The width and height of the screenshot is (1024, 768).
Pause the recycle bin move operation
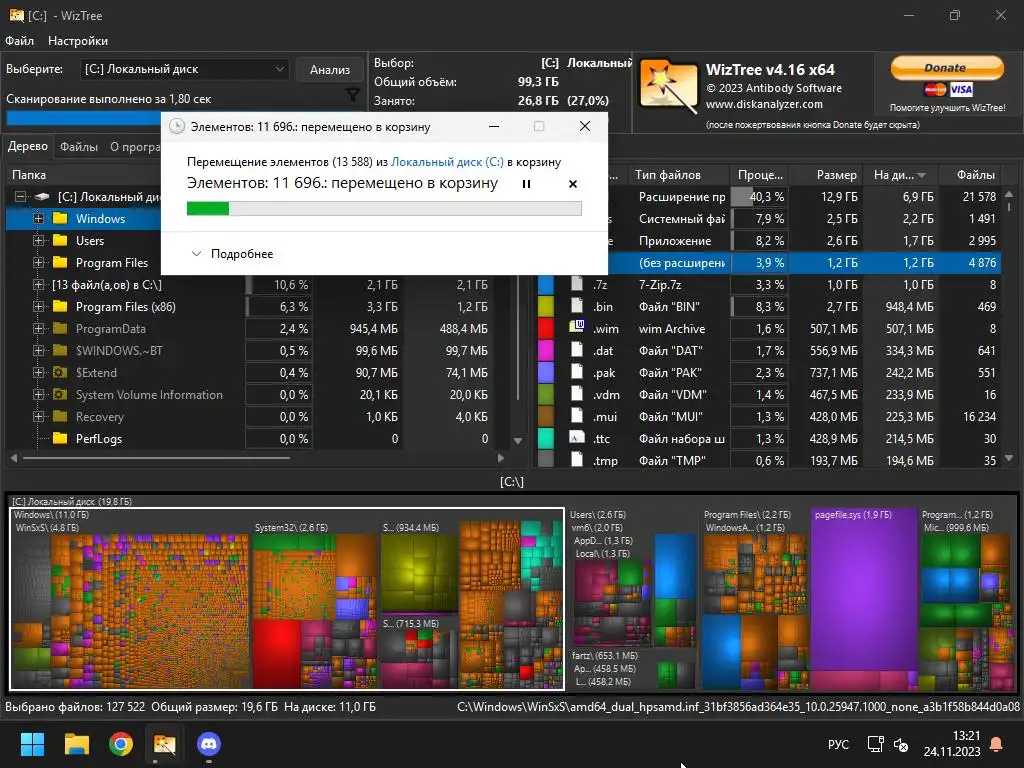(x=526, y=184)
